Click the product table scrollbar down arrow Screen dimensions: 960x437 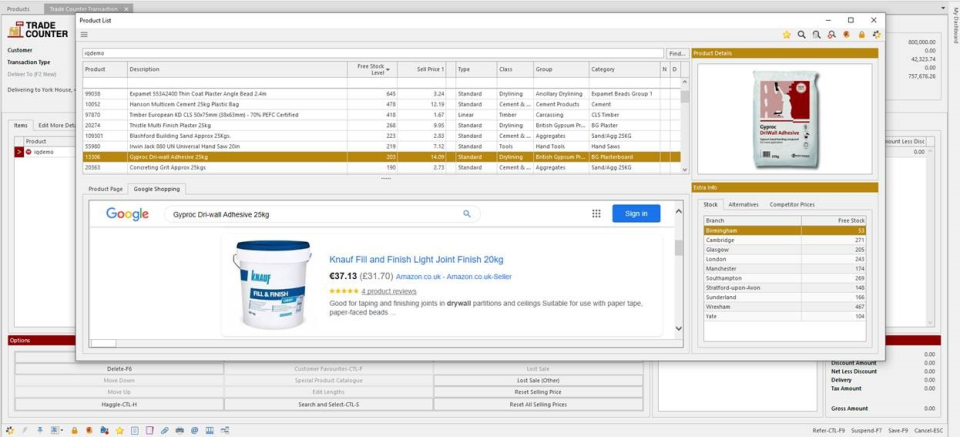coord(684,170)
